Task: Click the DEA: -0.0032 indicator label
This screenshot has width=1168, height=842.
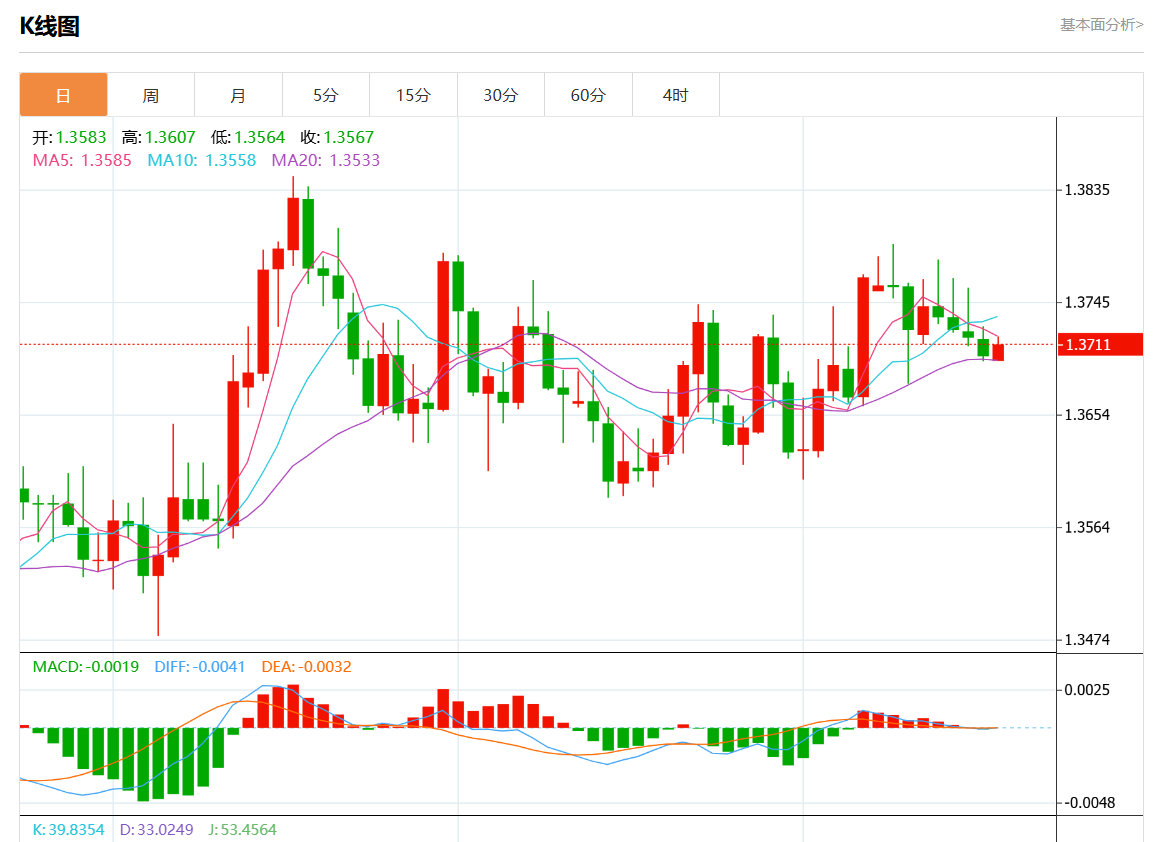Action: coord(306,667)
